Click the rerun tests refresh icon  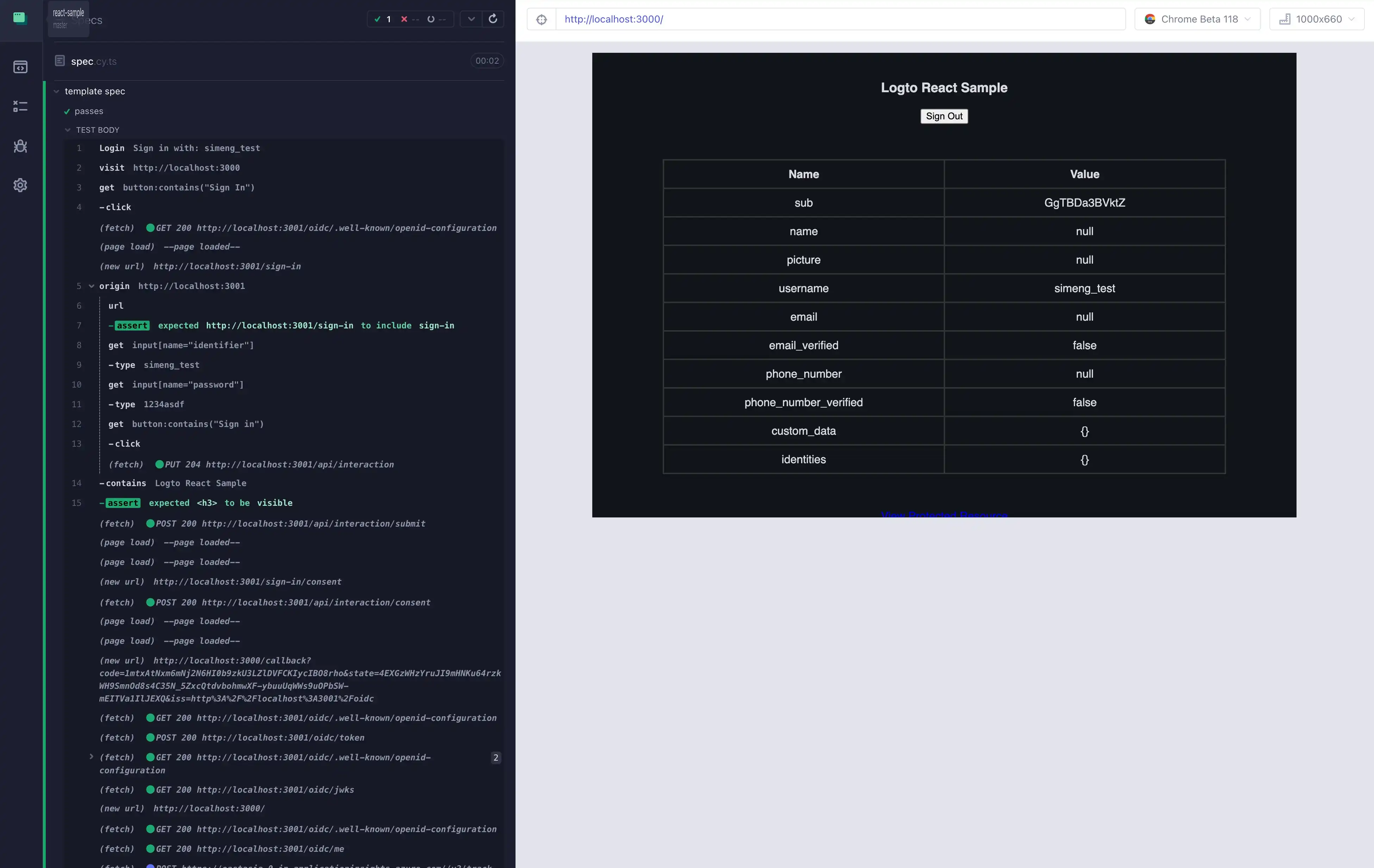493,19
